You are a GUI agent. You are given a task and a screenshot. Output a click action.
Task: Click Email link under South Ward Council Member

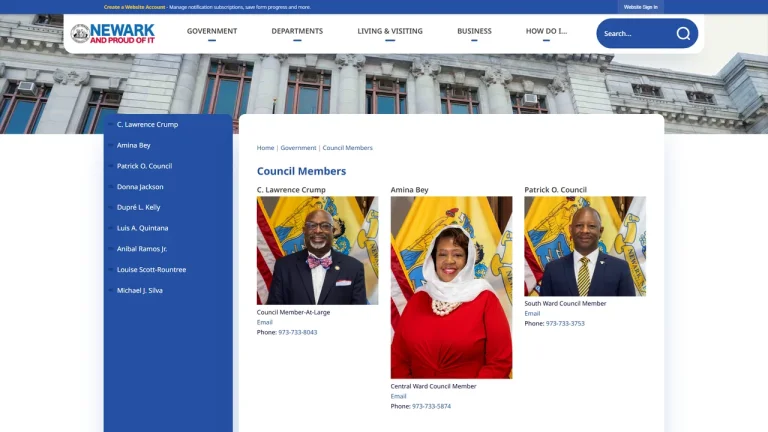pyautogui.click(x=532, y=313)
